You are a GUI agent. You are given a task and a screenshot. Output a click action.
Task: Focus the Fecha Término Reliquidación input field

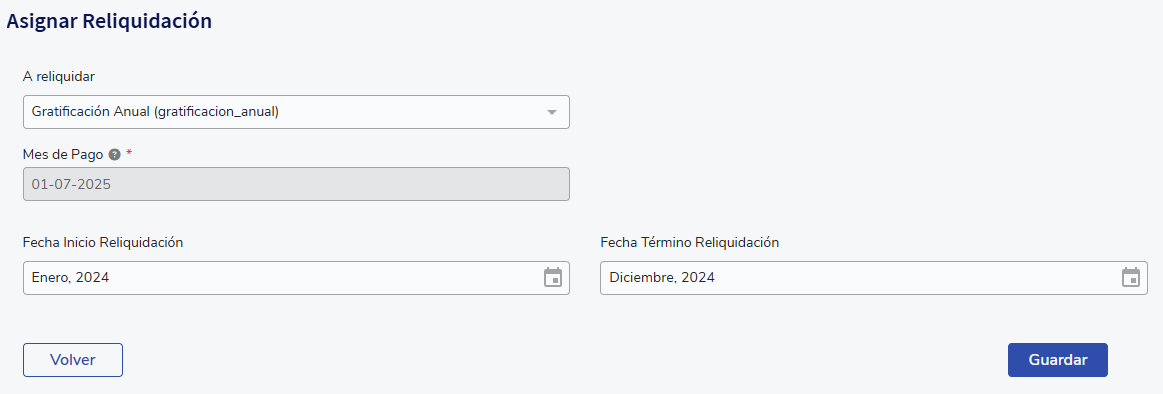pyautogui.click(x=874, y=278)
